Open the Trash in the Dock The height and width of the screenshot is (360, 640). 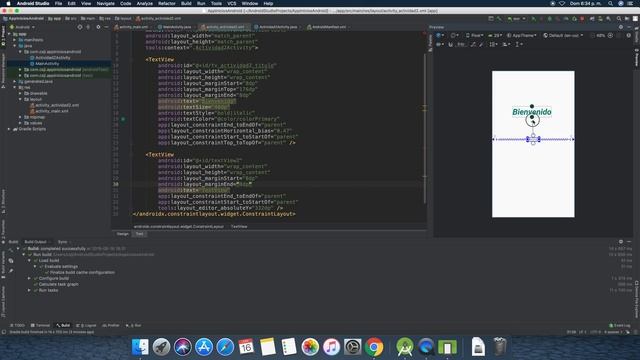500,347
